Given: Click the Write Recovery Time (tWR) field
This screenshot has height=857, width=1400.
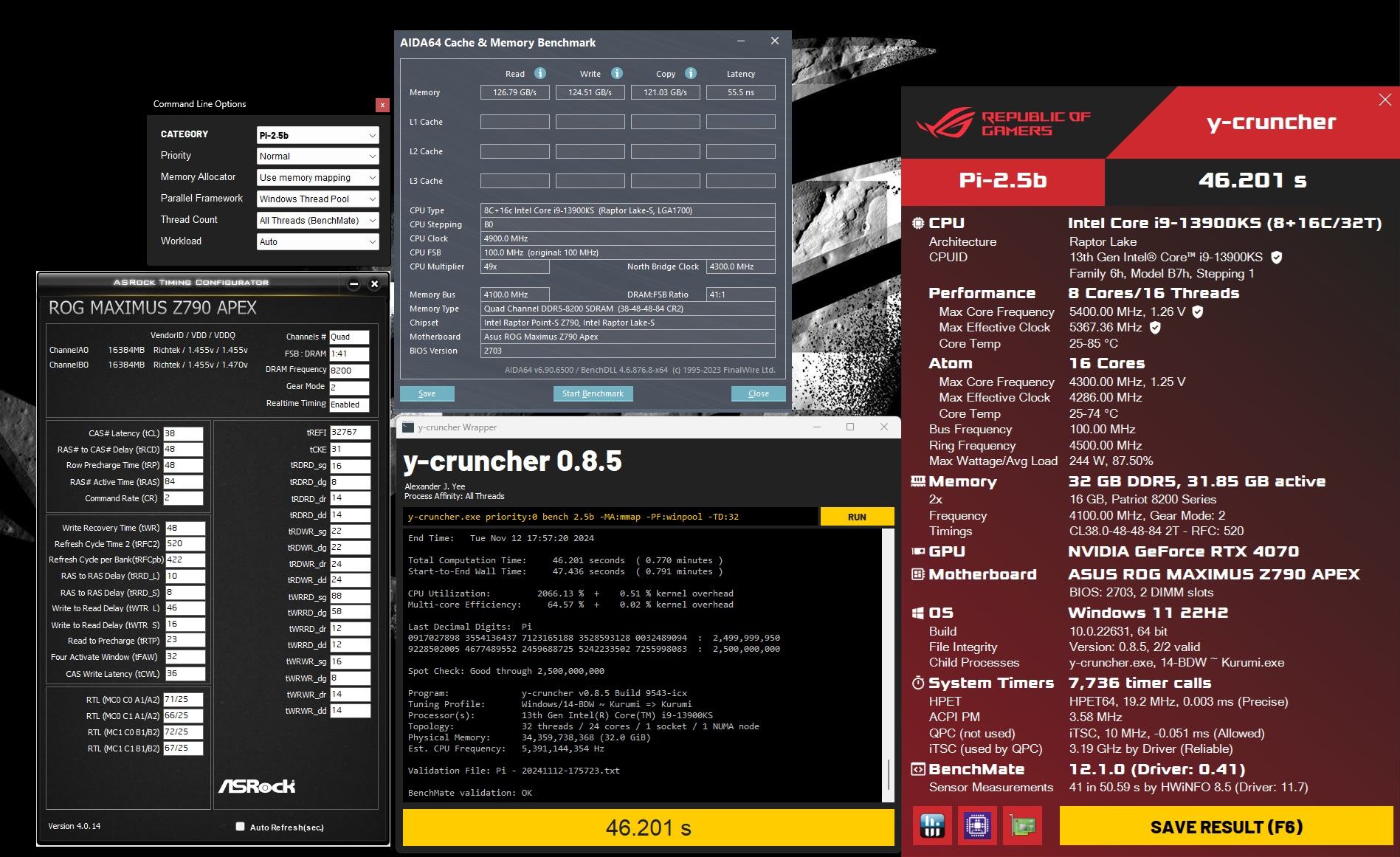Looking at the screenshot, I should tap(185, 528).
